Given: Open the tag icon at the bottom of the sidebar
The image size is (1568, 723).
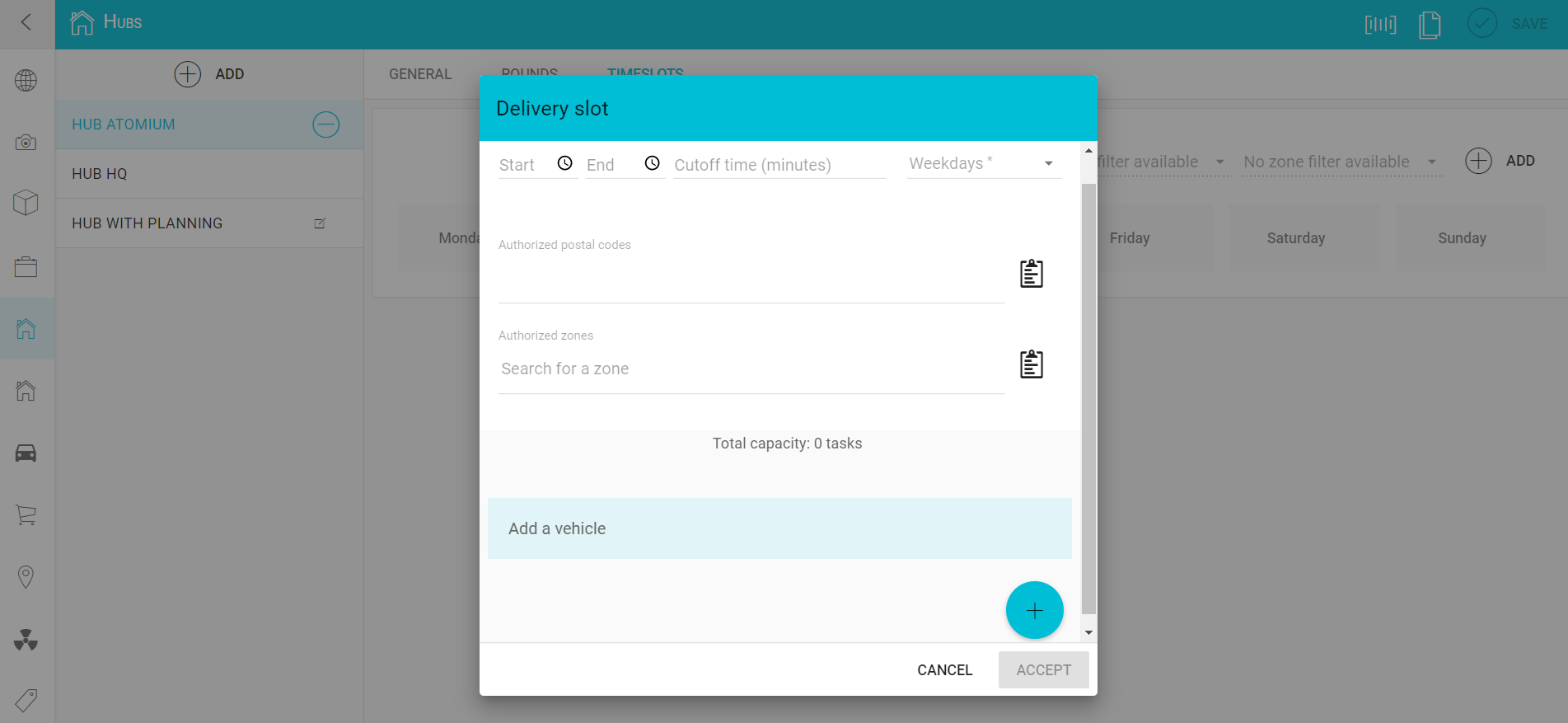Looking at the screenshot, I should point(26,701).
